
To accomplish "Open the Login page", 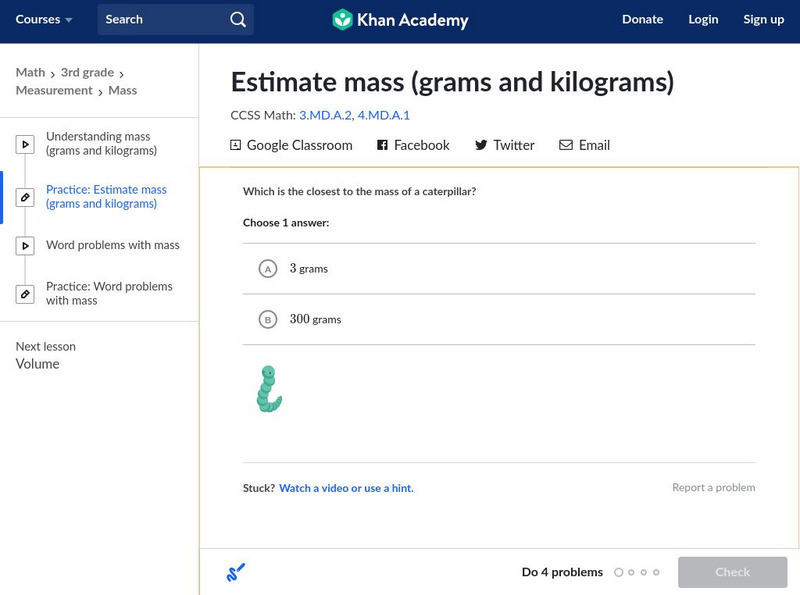I will click(703, 20).
